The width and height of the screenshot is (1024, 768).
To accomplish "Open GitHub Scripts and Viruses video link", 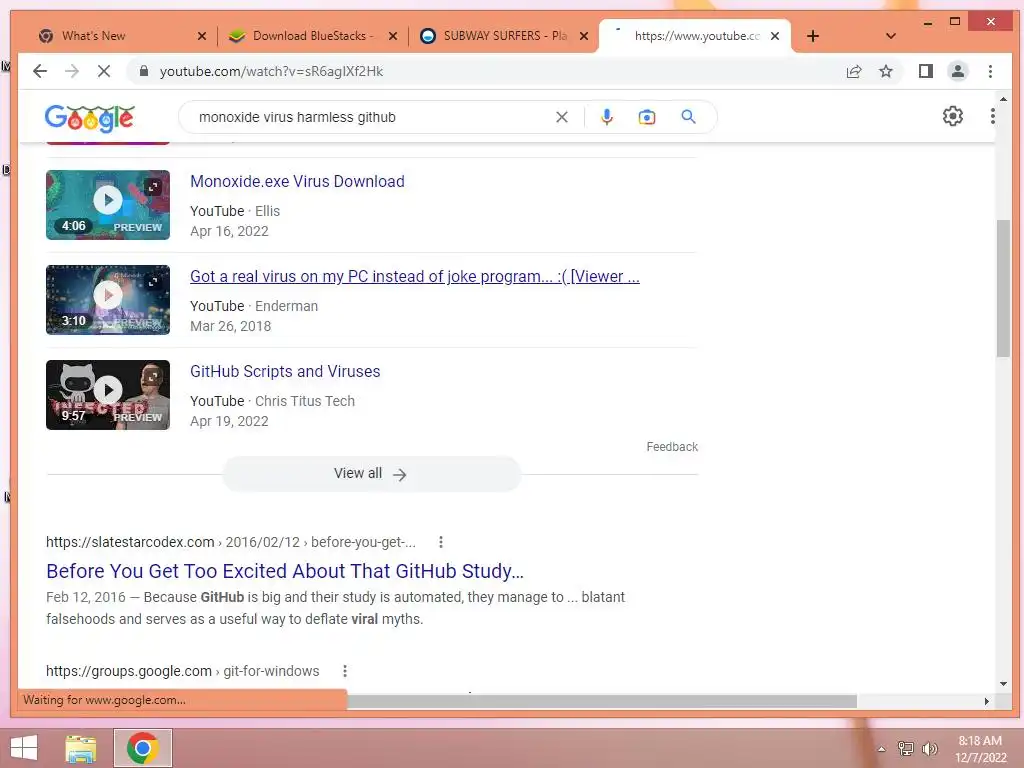I will coord(285,371).
